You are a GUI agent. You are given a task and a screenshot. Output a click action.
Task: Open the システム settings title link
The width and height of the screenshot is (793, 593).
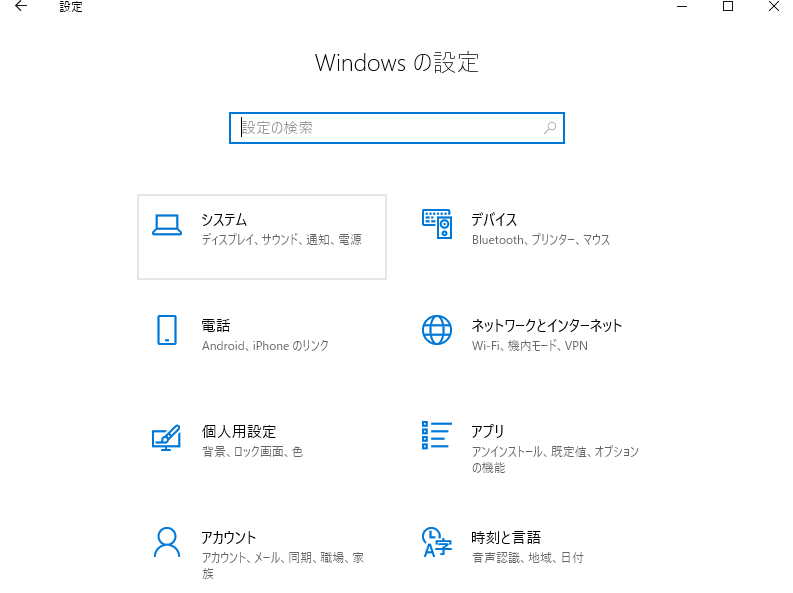point(224,220)
